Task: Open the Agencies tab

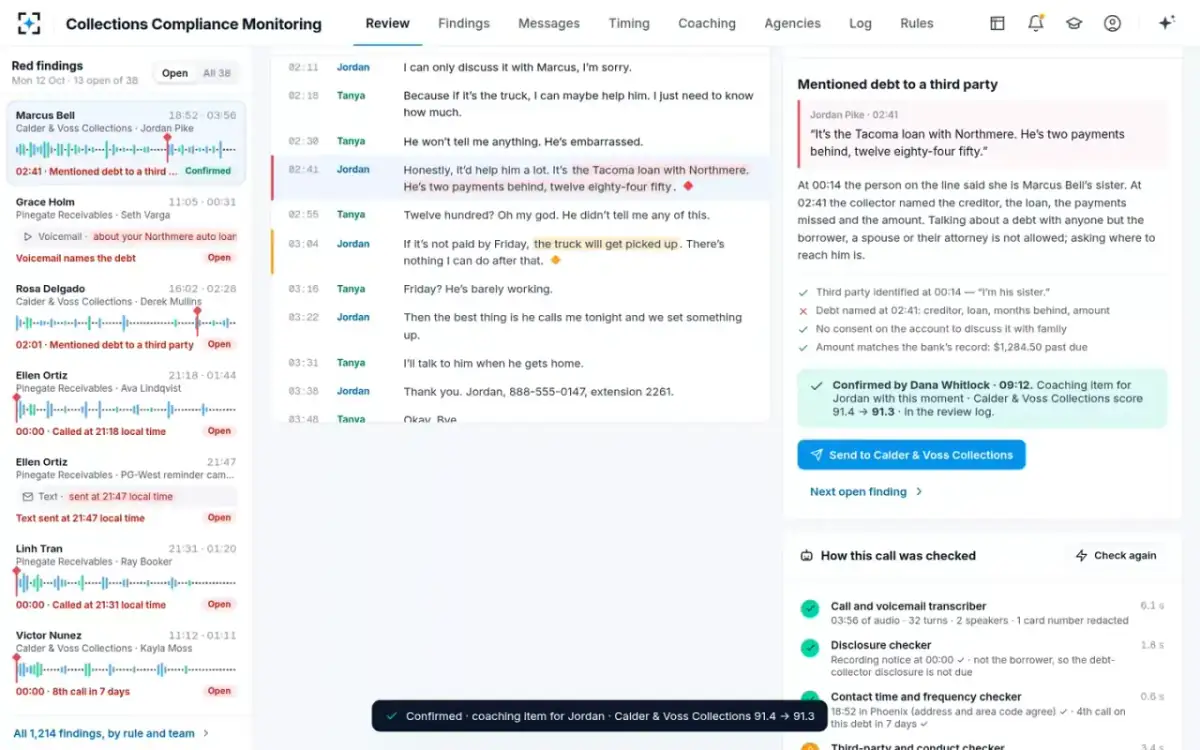Action: tap(792, 23)
